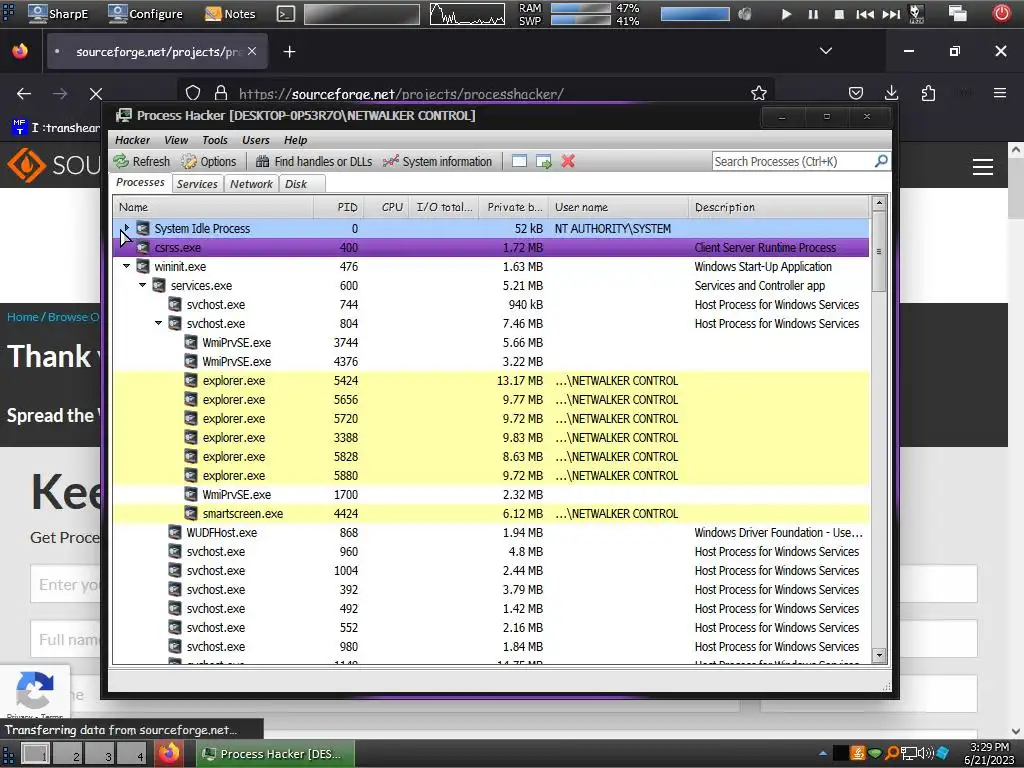Screen dimensions: 1024x768
Task: Collapse the wininit.exe tree node
Action: [x=126, y=266]
